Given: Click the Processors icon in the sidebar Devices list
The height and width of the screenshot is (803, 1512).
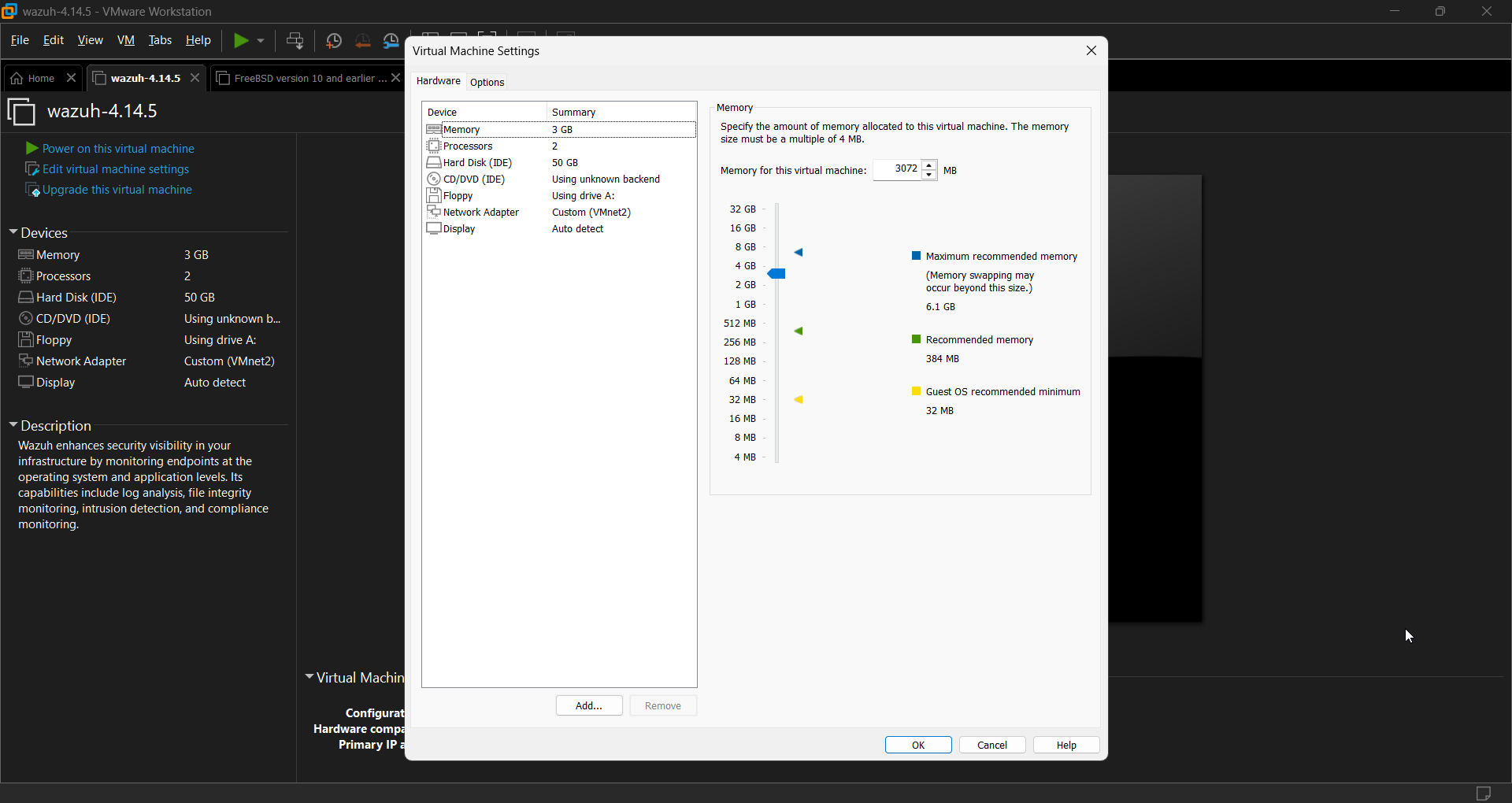Looking at the screenshot, I should point(26,276).
